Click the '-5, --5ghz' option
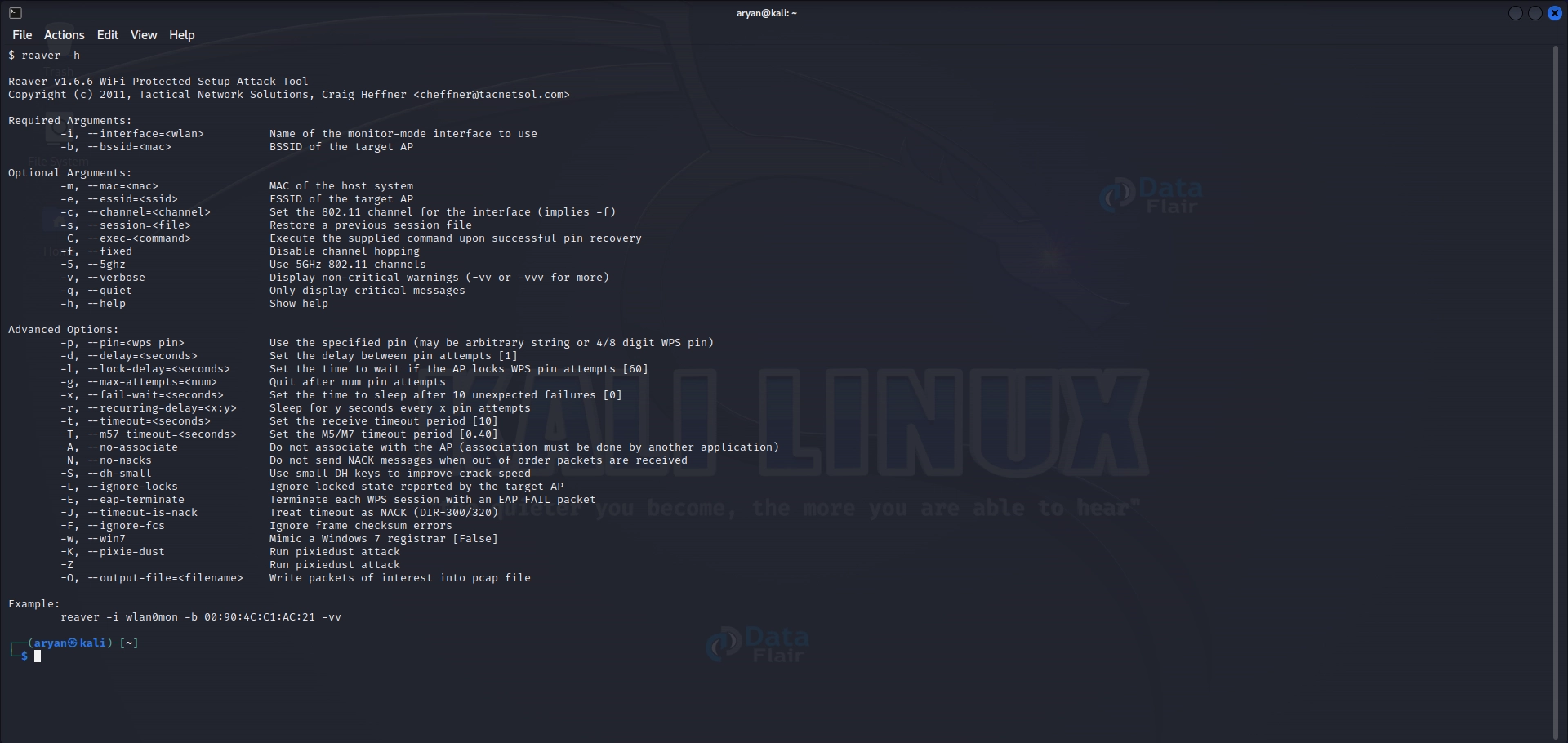The width and height of the screenshot is (1568, 743). click(x=93, y=265)
